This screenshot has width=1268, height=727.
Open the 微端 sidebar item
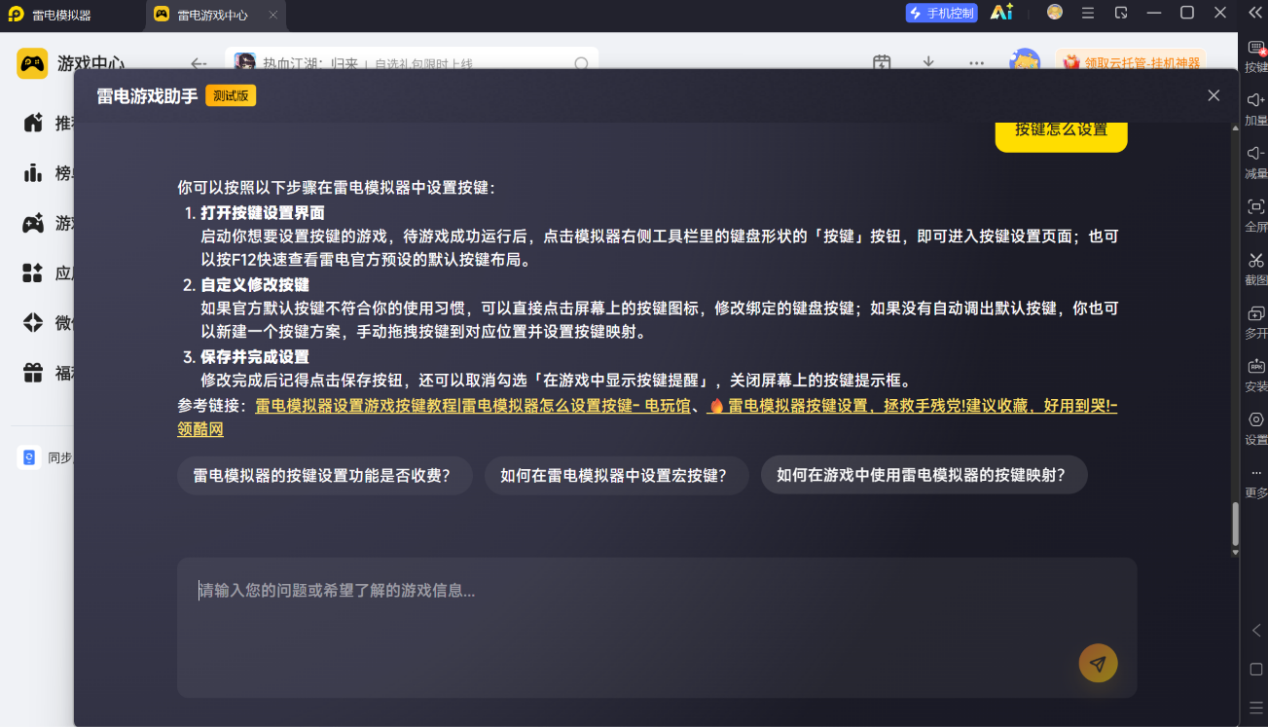tap(47, 323)
